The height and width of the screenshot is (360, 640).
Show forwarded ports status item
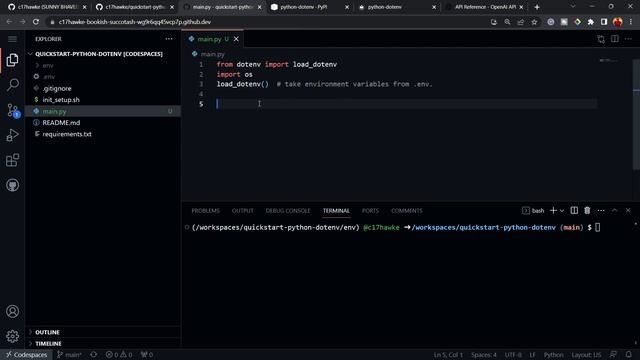tap(147, 355)
